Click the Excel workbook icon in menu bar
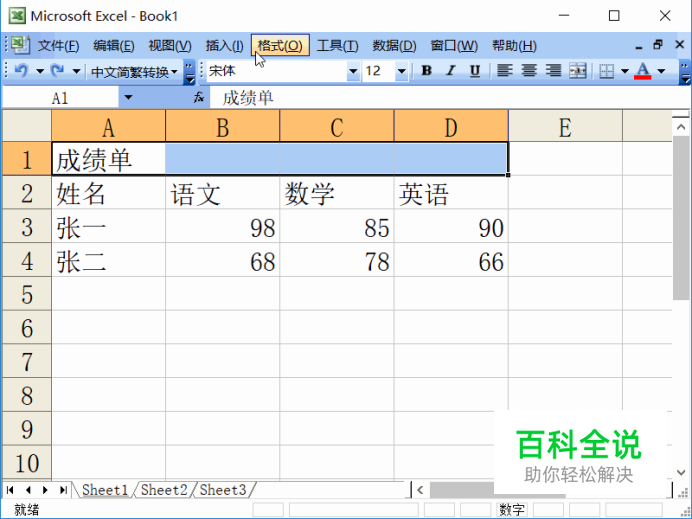 click(19, 45)
